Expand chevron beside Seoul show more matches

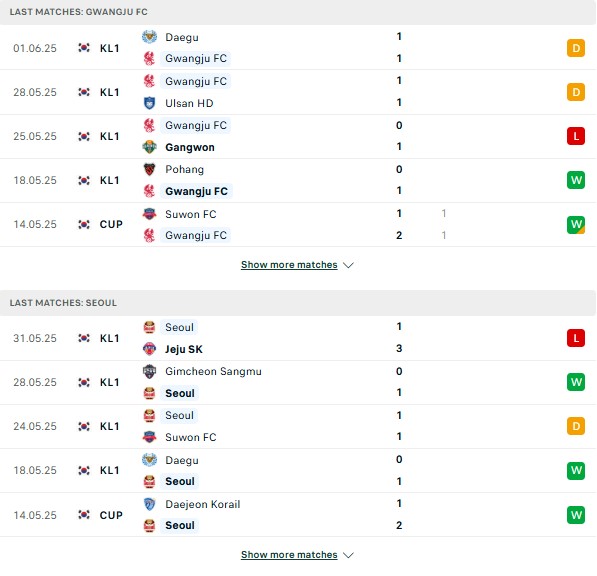click(x=348, y=555)
